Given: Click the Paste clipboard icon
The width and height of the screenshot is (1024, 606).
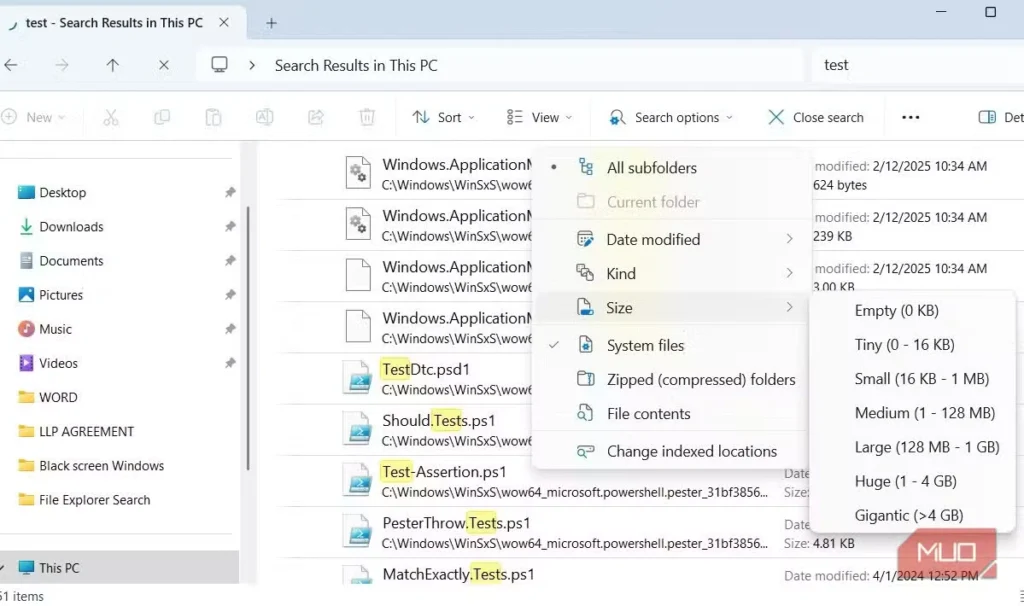Looking at the screenshot, I should pyautogui.click(x=213, y=117).
